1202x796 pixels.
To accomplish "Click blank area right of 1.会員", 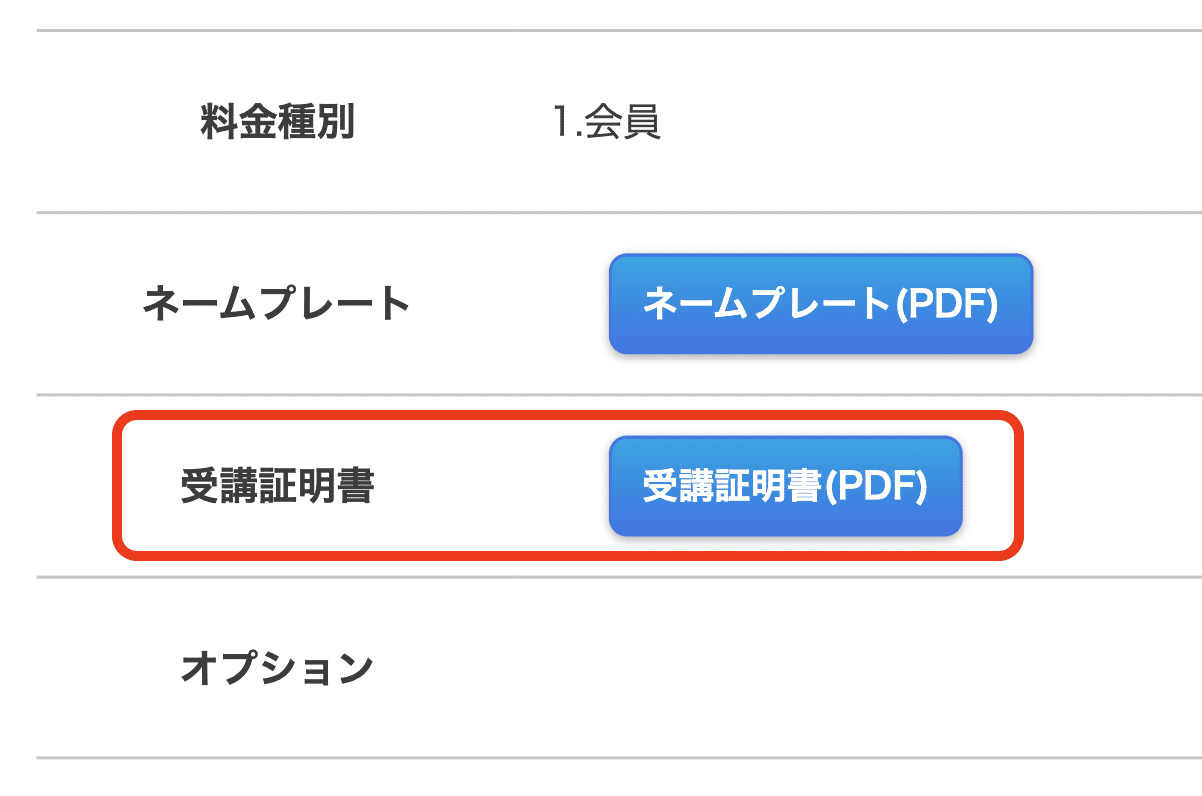I will pyautogui.click(x=900, y=123).
